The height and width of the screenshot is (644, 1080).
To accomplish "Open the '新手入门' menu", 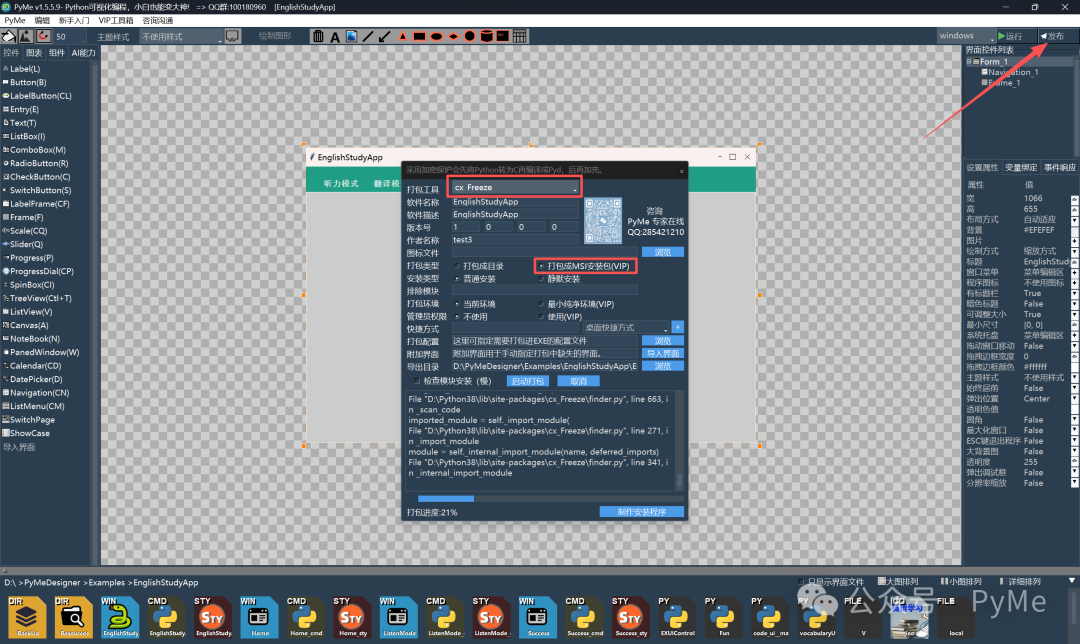I will click(74, 21).
